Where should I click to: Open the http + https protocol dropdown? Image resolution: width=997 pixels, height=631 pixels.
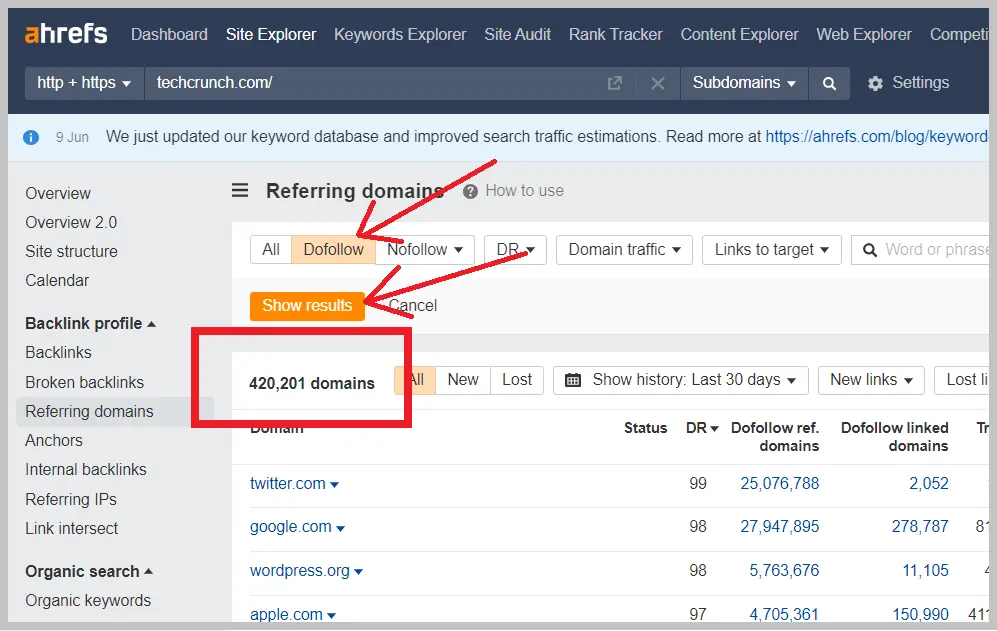tap(84, 83)
